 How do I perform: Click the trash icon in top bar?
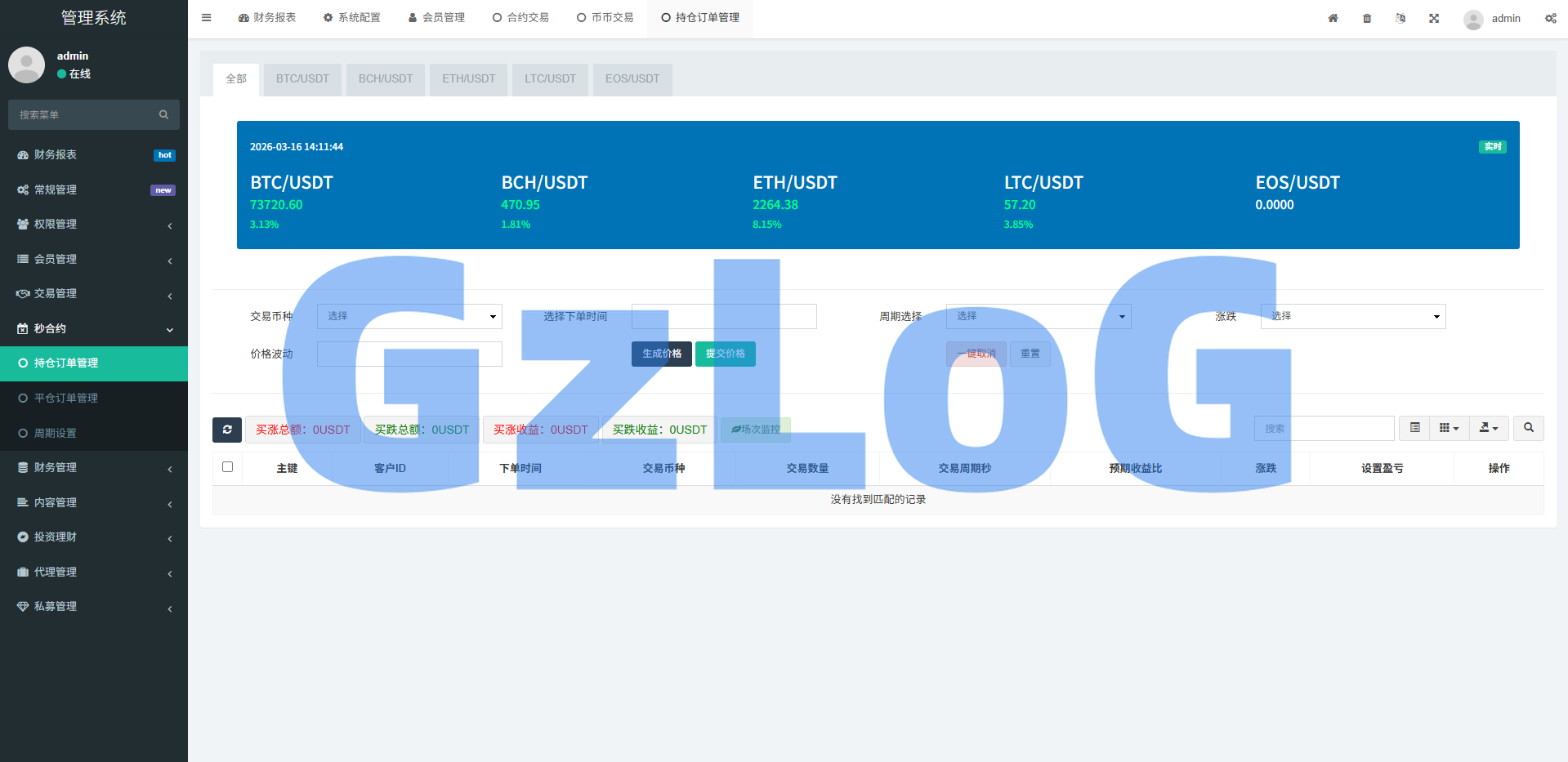point(1367,18)
